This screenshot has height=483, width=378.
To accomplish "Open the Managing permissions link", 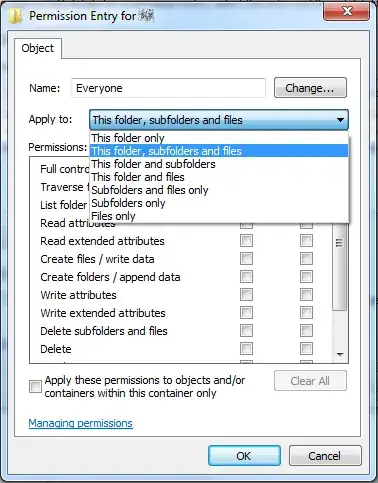I will pos(81,423).
